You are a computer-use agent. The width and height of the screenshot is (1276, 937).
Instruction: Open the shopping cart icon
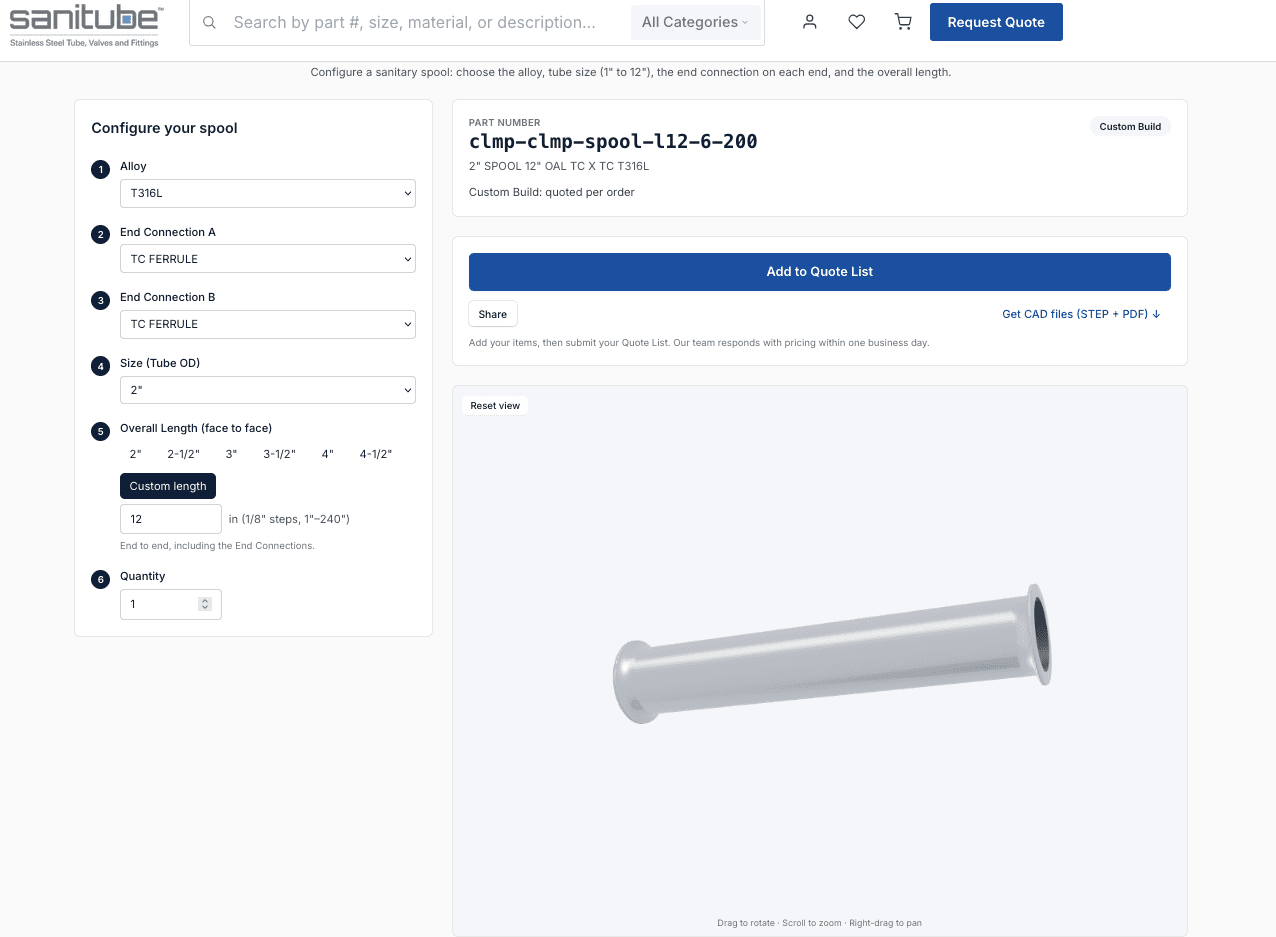[904, 22]
